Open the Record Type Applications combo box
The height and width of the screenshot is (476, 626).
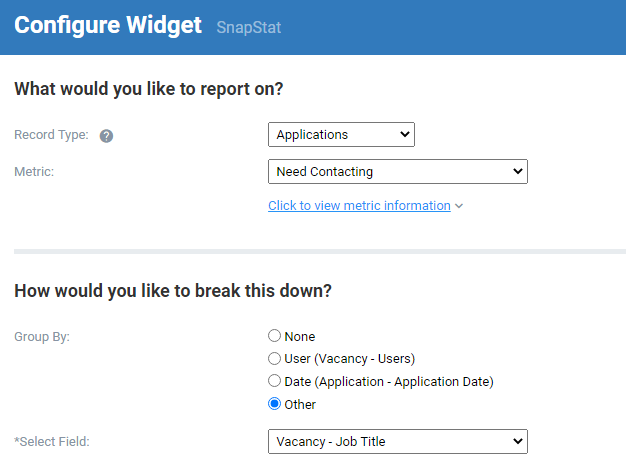pyautogui.click(x=341, y=135)
